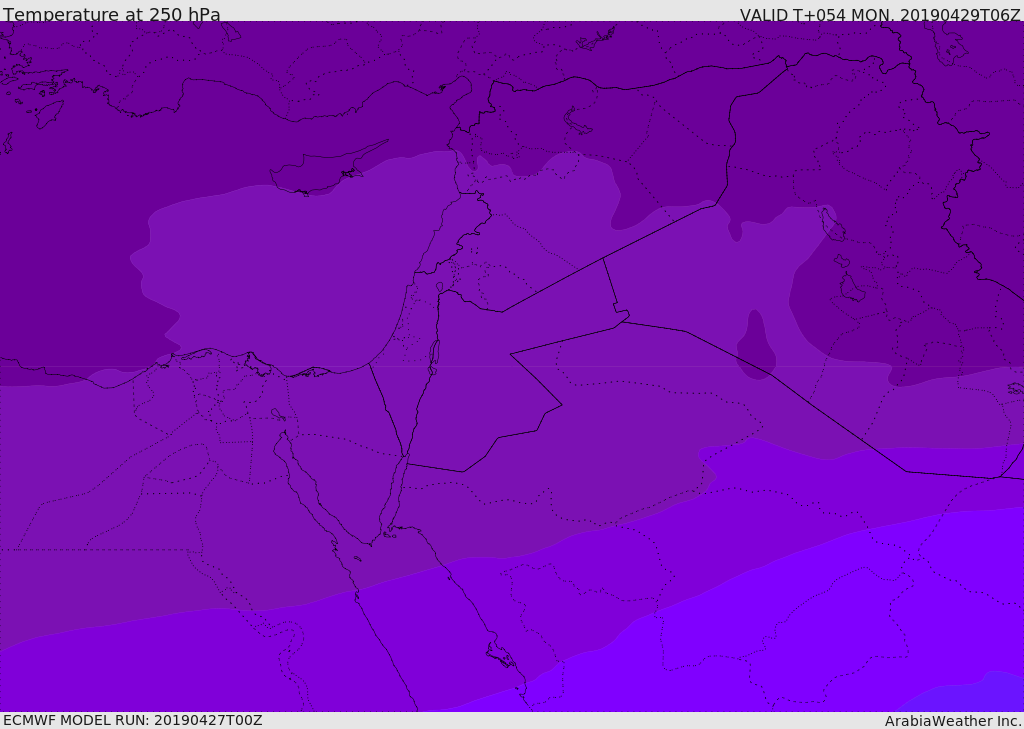Click the ArabiaWeather Inc. credit text
The width and height of the screenshot is (1024, 729).
953,720
